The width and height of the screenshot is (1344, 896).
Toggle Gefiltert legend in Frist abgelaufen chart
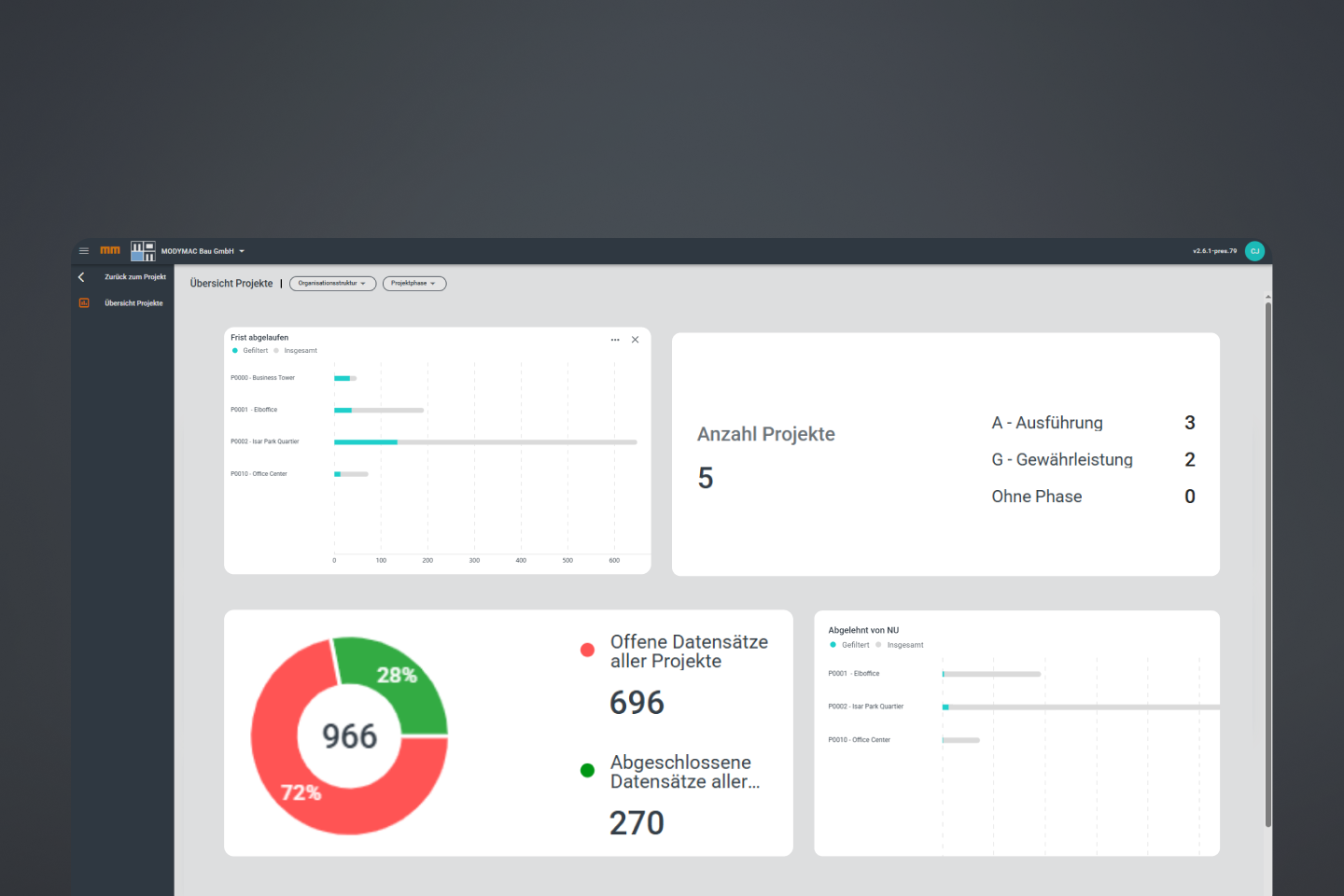250,351
